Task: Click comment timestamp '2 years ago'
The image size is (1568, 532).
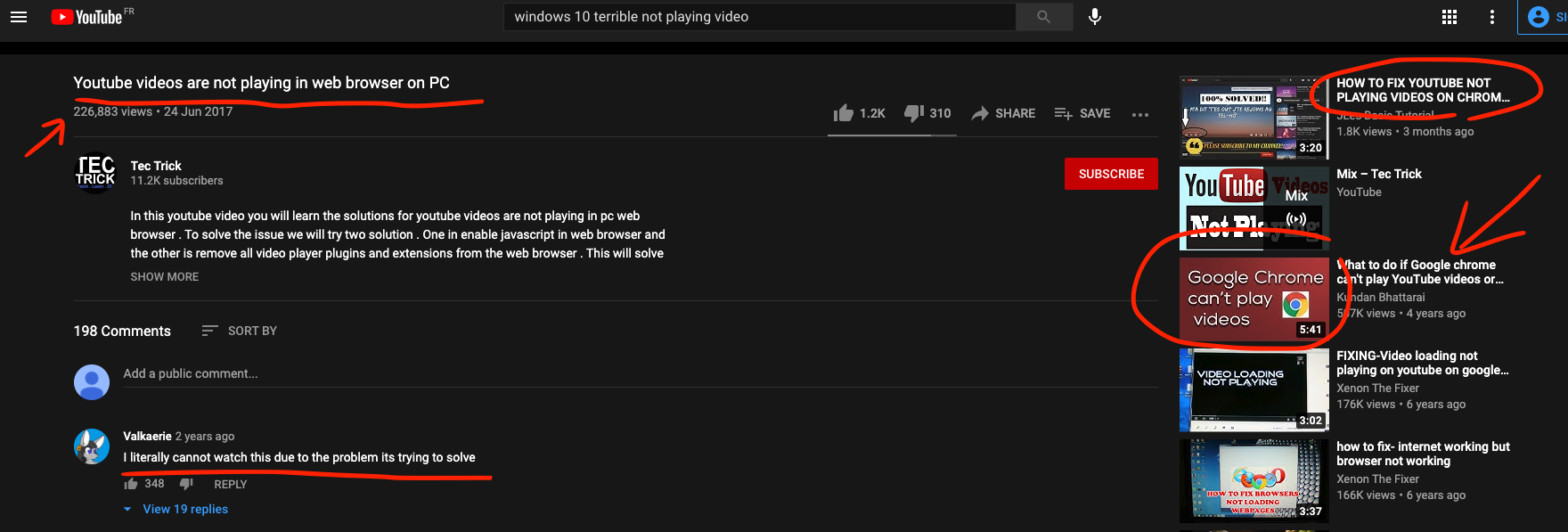Action: (205, 437)
